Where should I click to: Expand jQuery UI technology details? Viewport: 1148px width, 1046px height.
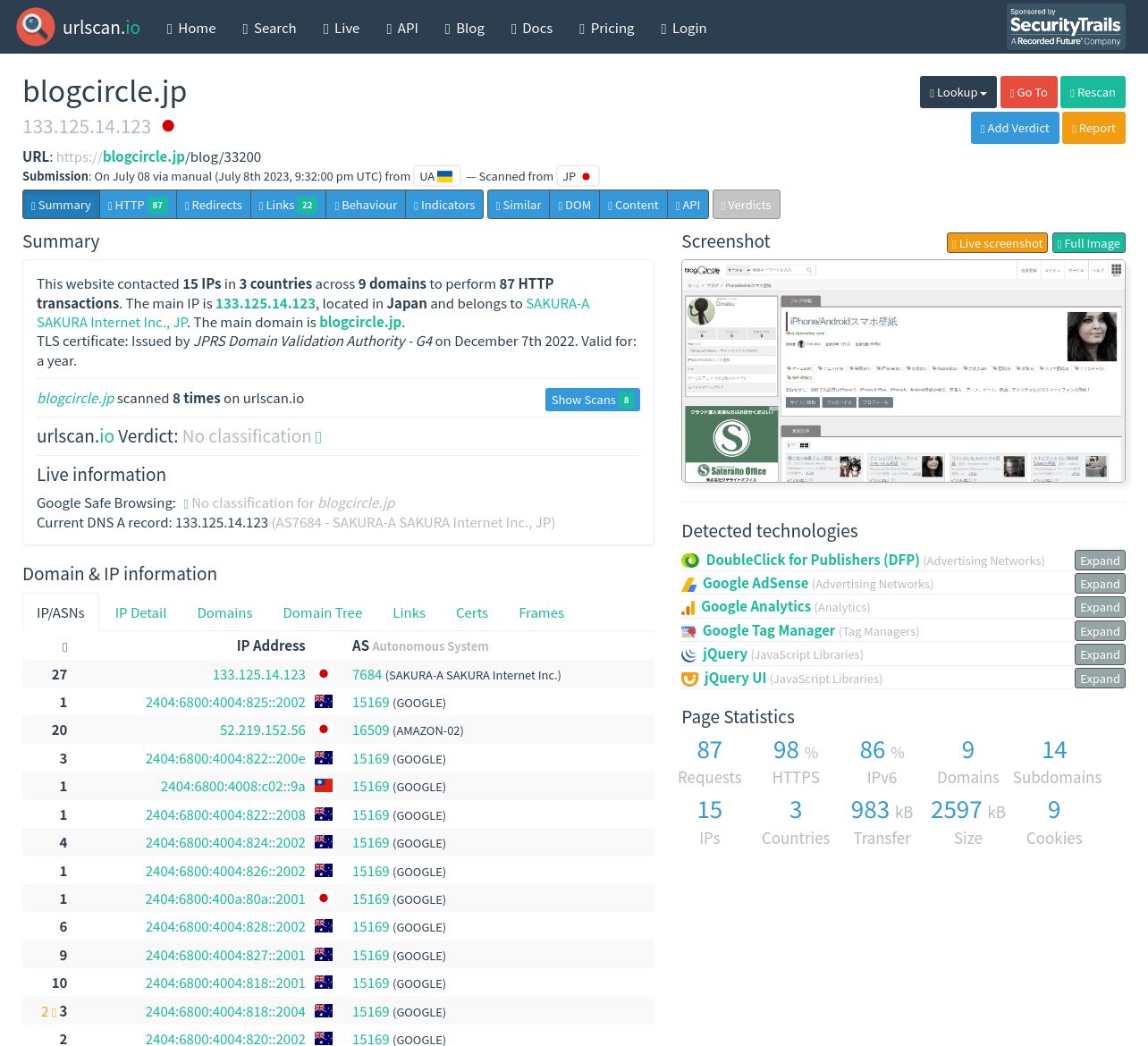pyautogui.click(x=1100, y=679)
